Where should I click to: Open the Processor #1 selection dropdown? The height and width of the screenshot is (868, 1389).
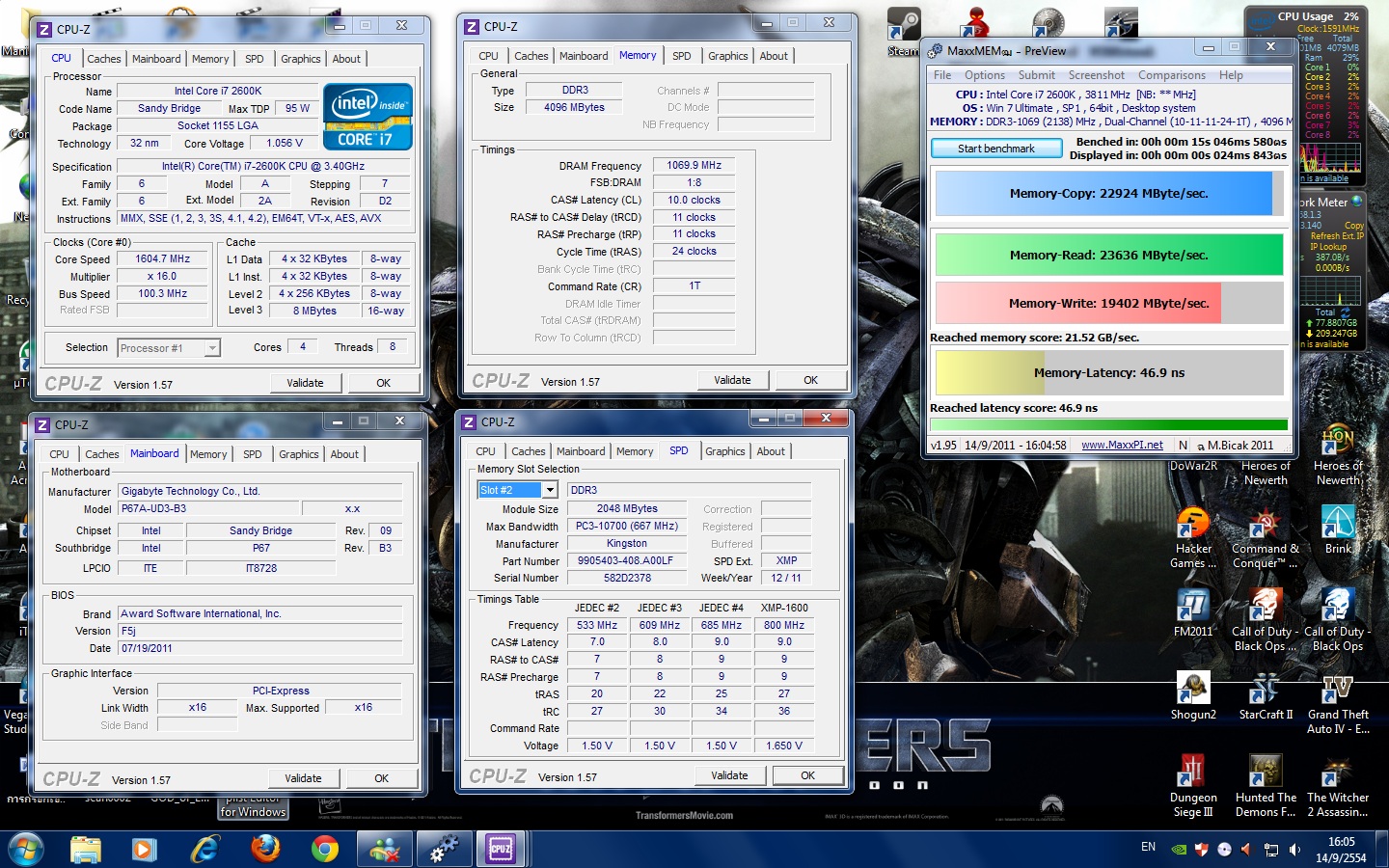(x=212, y=348)
